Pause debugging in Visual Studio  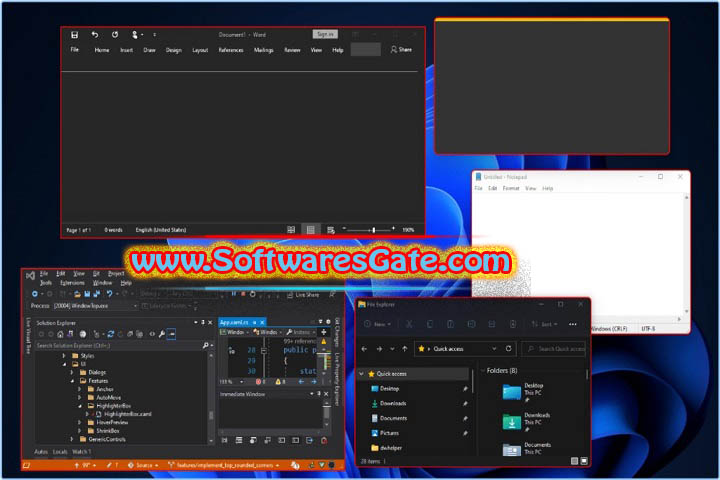(x=234, y=294)
